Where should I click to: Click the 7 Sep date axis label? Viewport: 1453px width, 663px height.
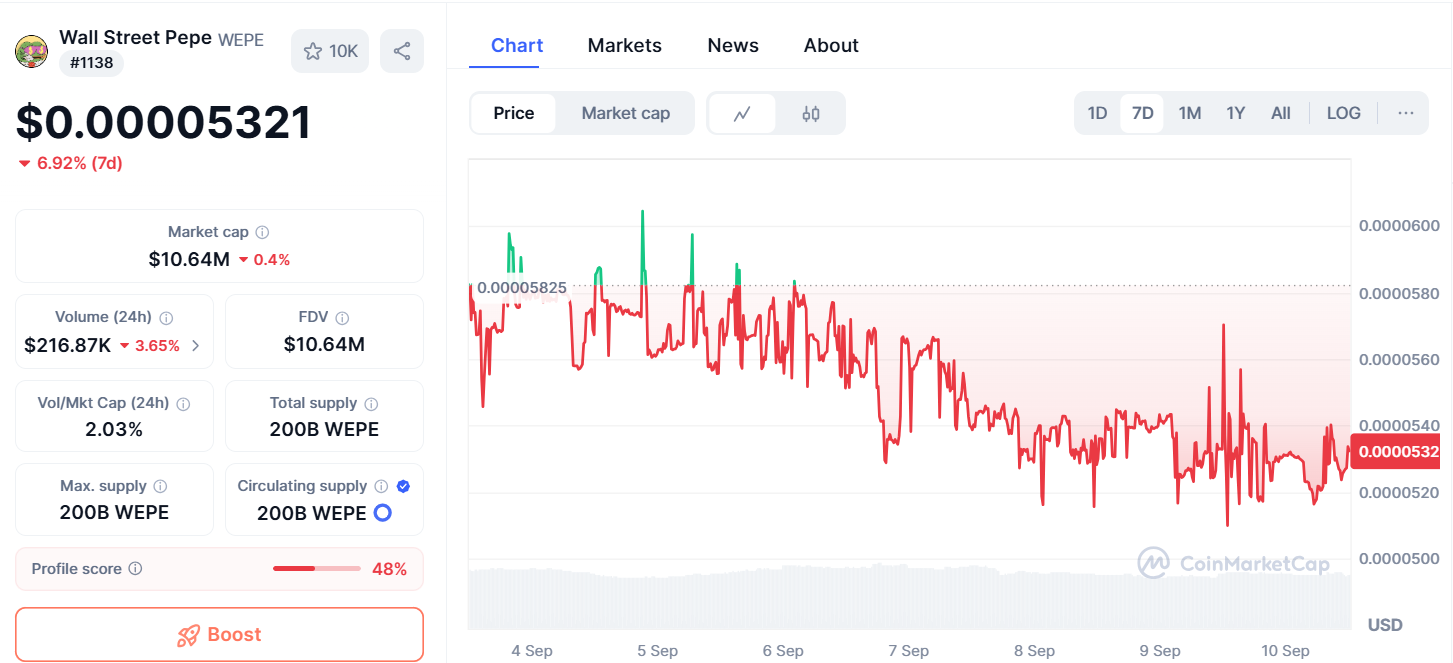pos(908,651)
